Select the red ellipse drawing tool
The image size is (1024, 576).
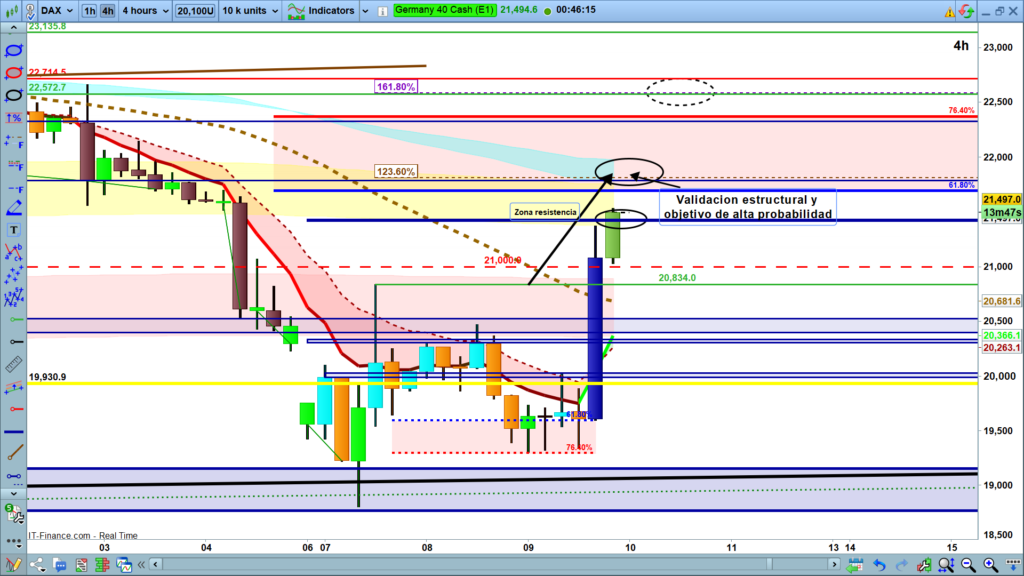coord(14,73)
